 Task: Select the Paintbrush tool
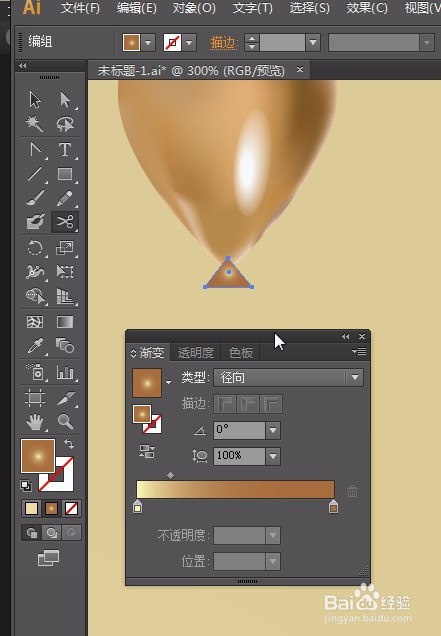pyautogui.click(x=35, y=198)
